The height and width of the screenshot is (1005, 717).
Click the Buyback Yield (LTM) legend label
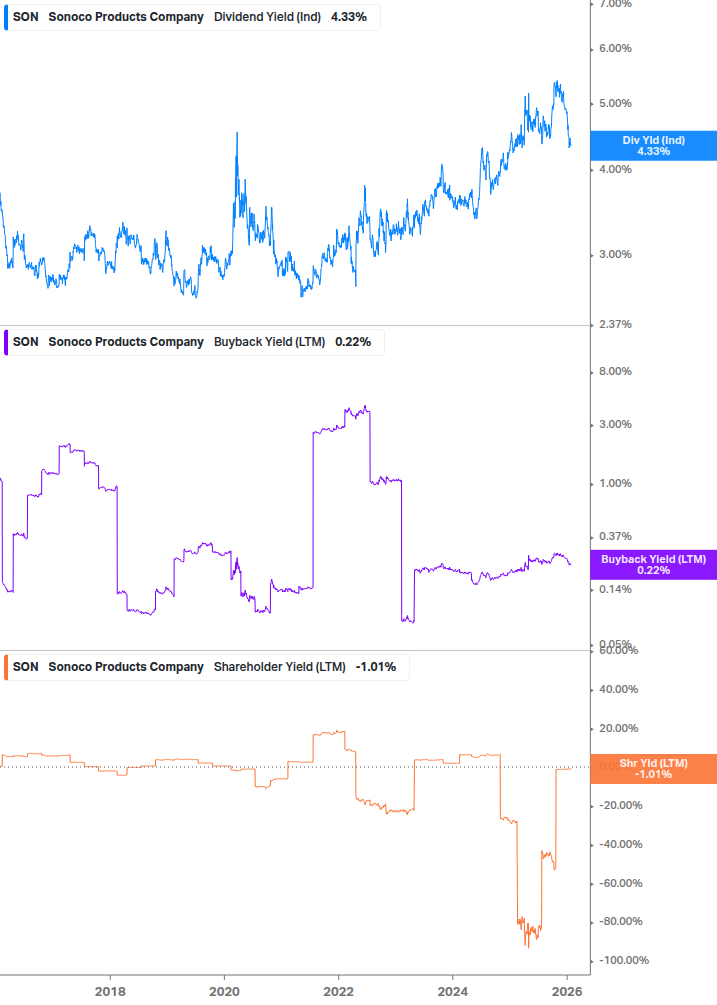click(269, 342)
